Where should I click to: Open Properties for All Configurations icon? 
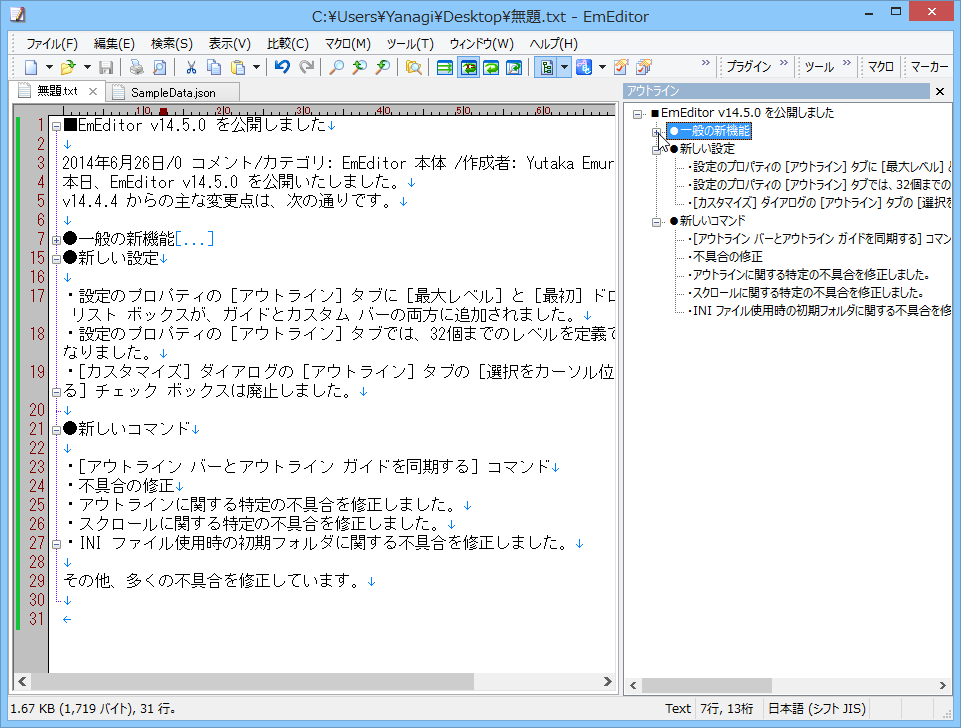pyautogui.click(x=644, y=67)
